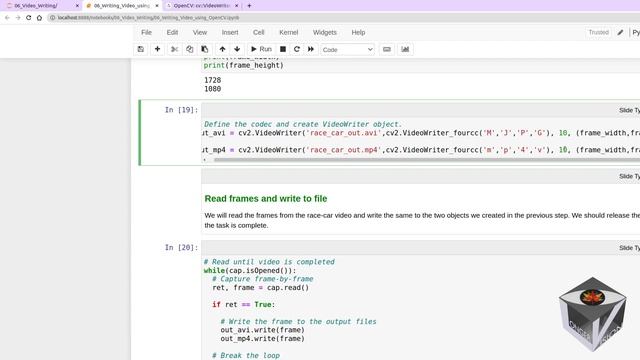This screenshot has width=640, height=360.
Task: Open the Kernel menu
Action: [x=288, y=32]
